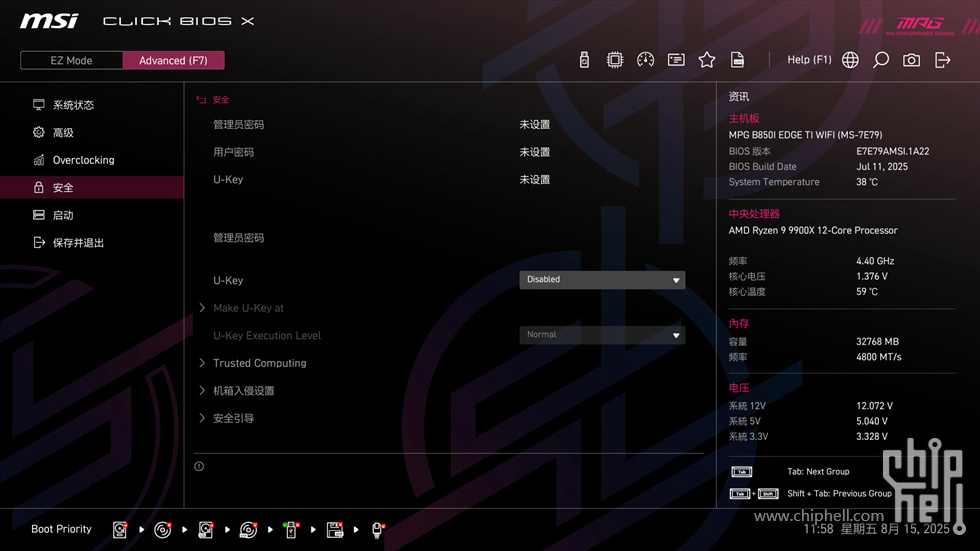Open 保存并退出 sidebar menu

pyautogui.click(x=91, y=242)
